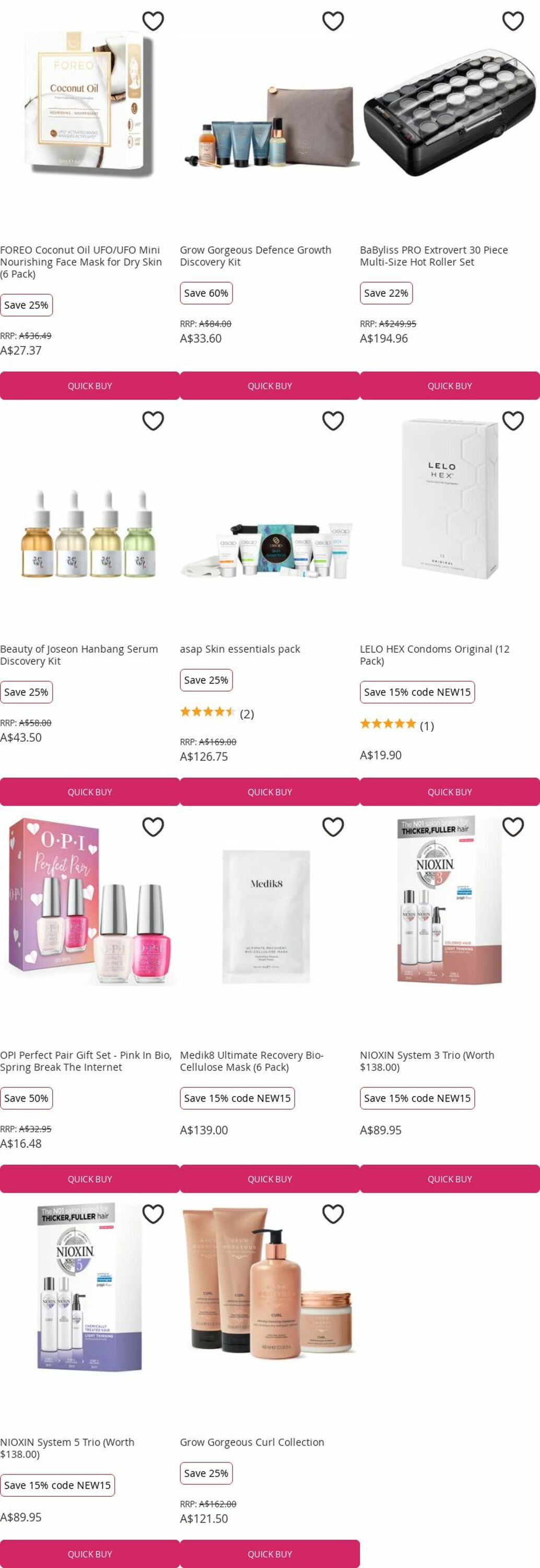Open the asap pack star rating reviews
Viewport: 540px width, 1568px height.
[217, 713]
